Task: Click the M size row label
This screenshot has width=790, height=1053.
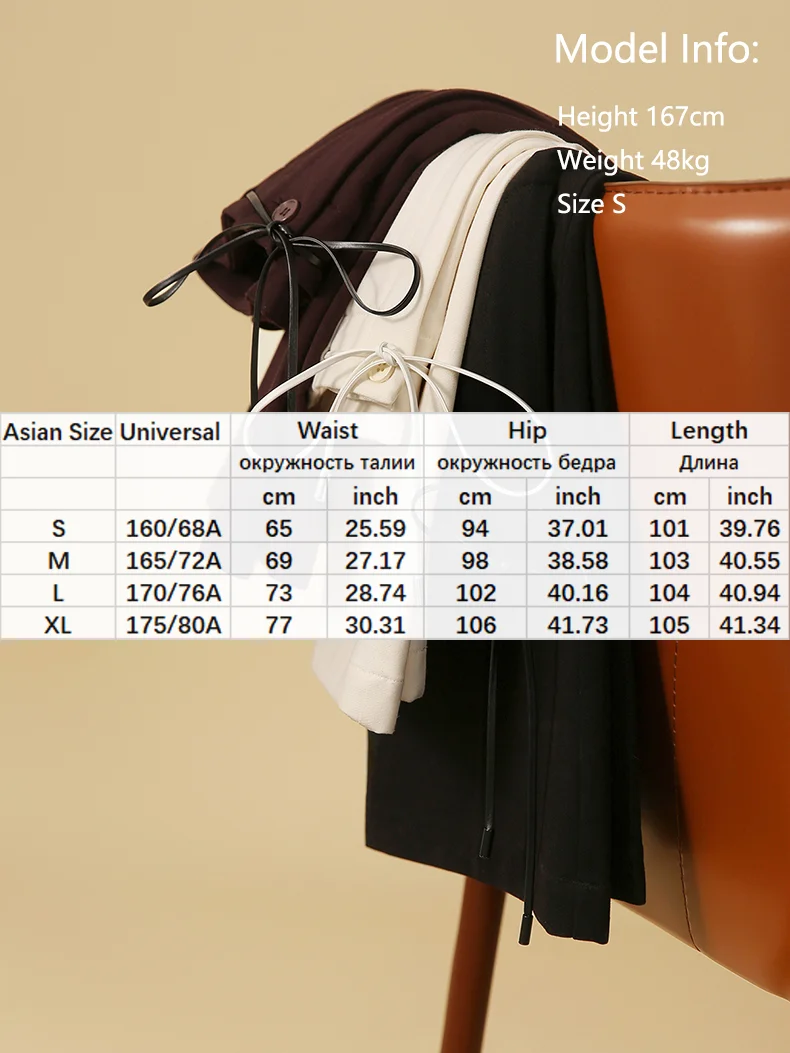Action: [x=58, y=561]
